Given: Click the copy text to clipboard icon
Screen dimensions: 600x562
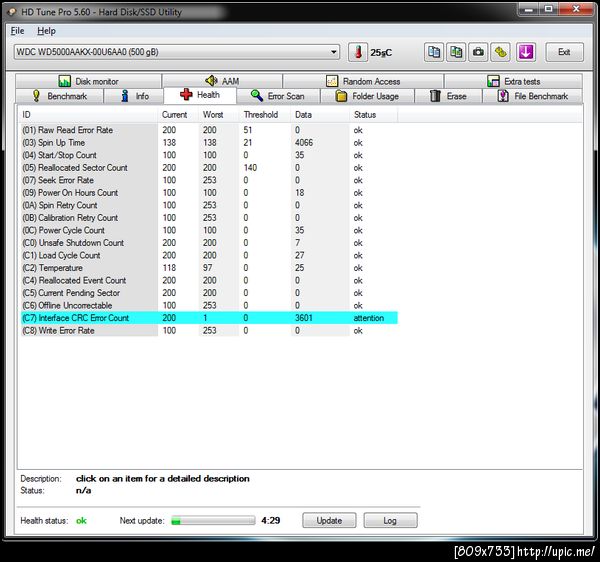Looking at the screenshot, I should [x=434, y=52].
